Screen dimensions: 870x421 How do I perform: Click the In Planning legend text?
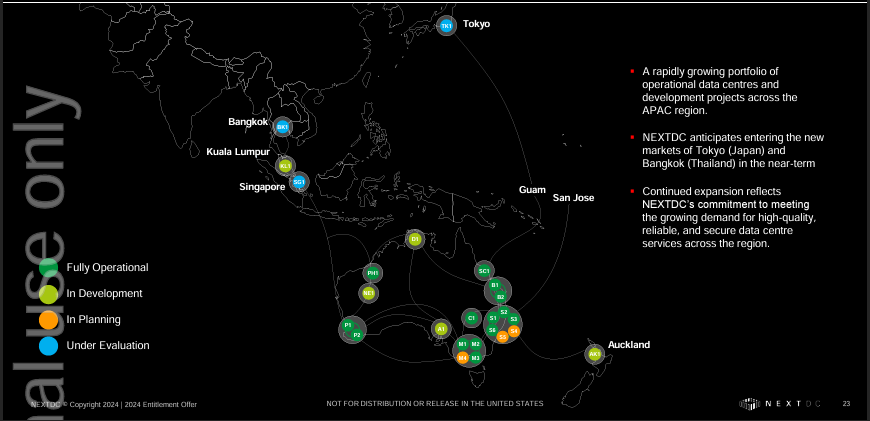(93, 319)
